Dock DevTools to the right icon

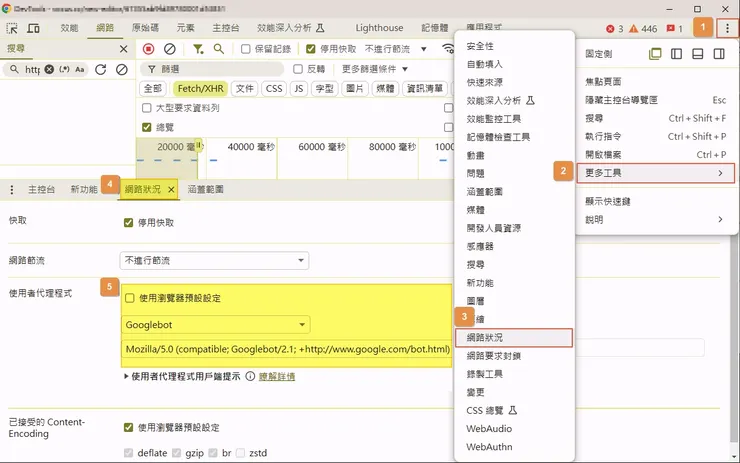tap(719, 54)
